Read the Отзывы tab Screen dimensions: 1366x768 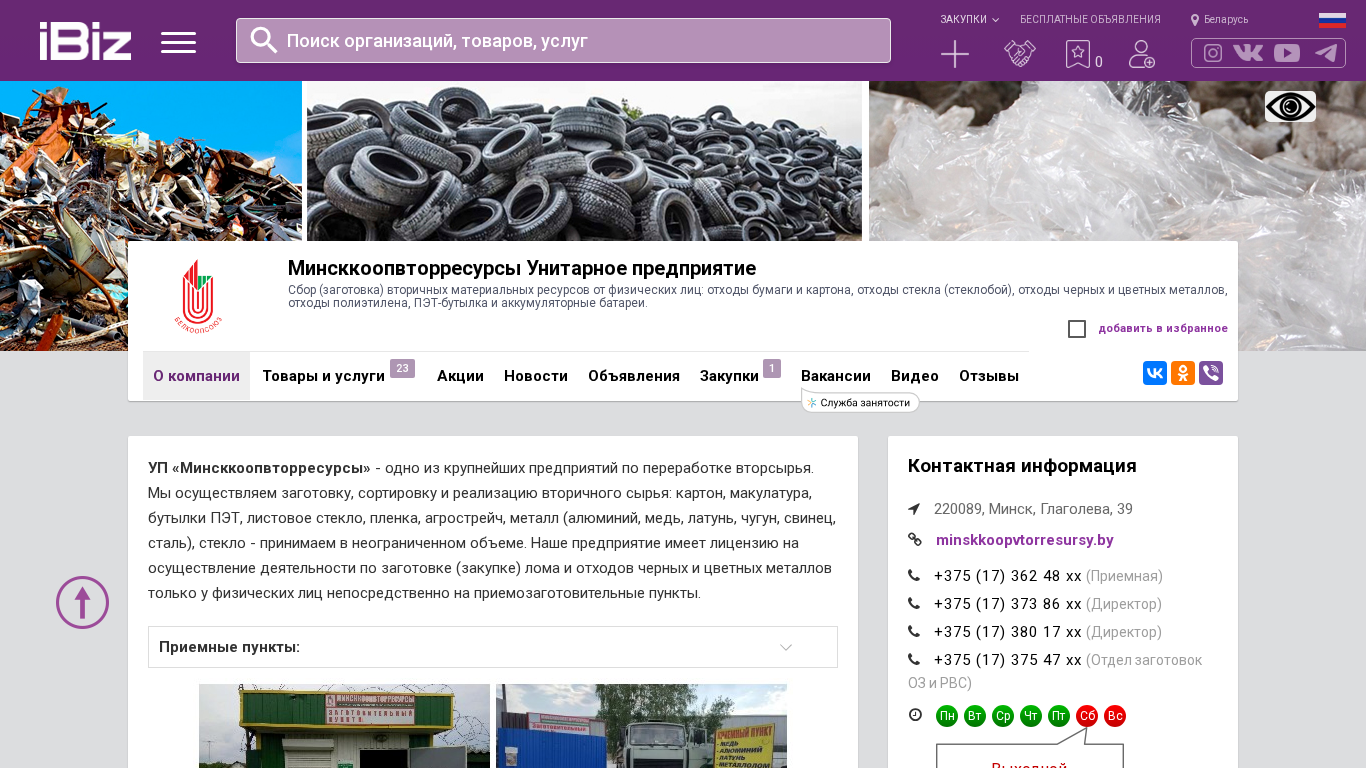(989, 376)
